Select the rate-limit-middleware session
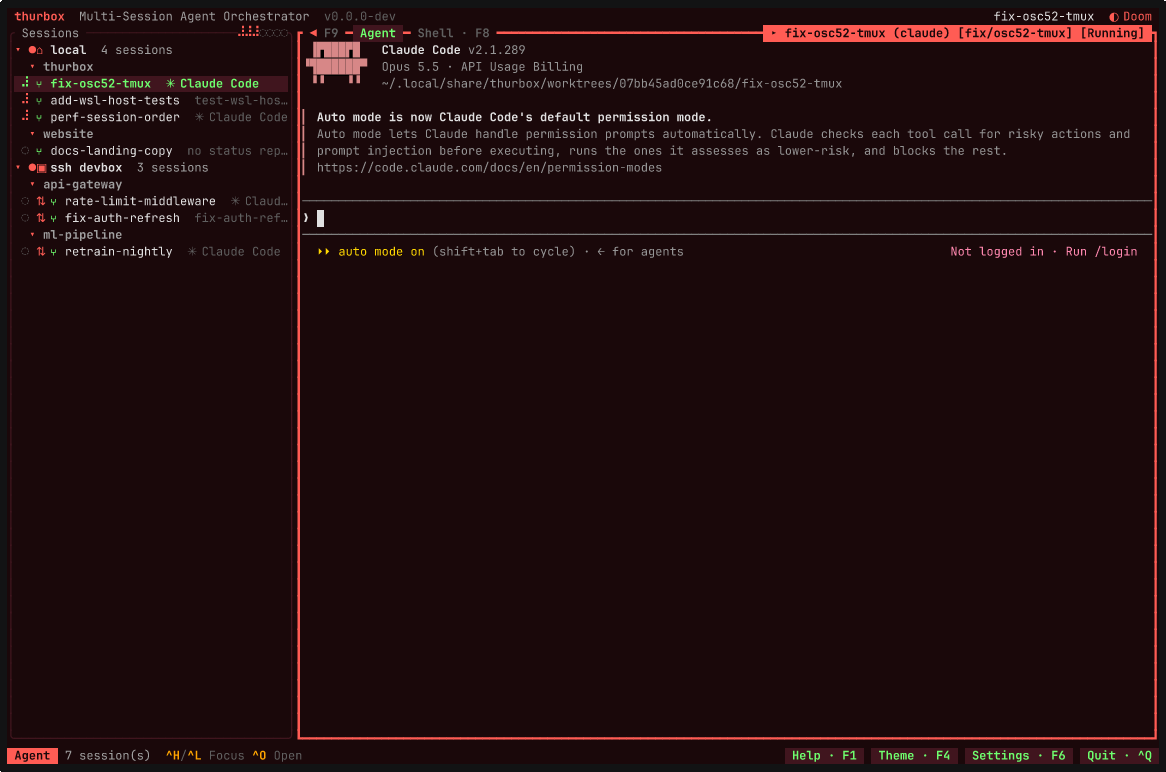This screenshot has width=1166, height=772. click(151, 202)
